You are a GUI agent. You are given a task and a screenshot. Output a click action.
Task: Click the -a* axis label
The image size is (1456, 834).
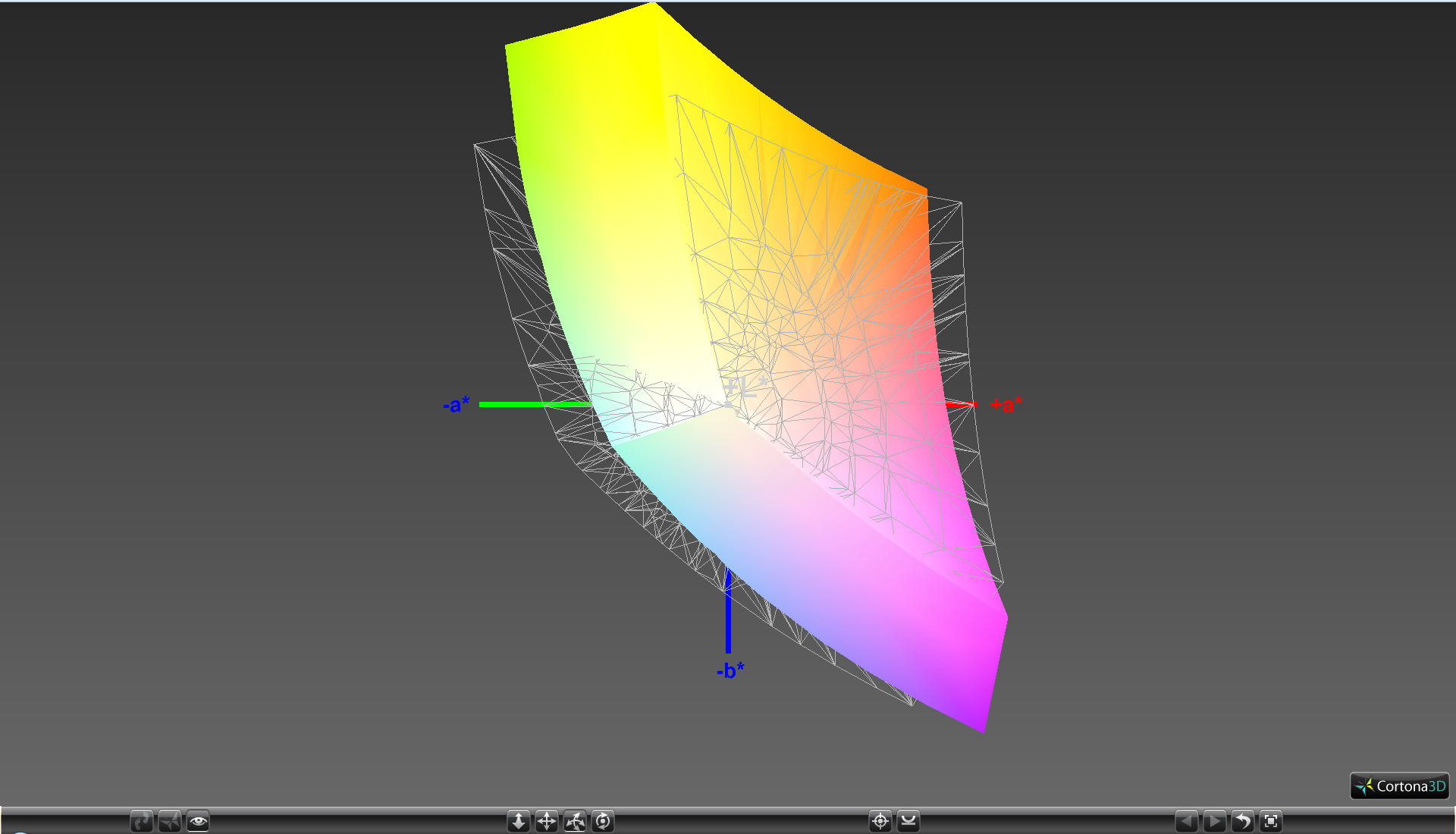[x=457, y=405]
